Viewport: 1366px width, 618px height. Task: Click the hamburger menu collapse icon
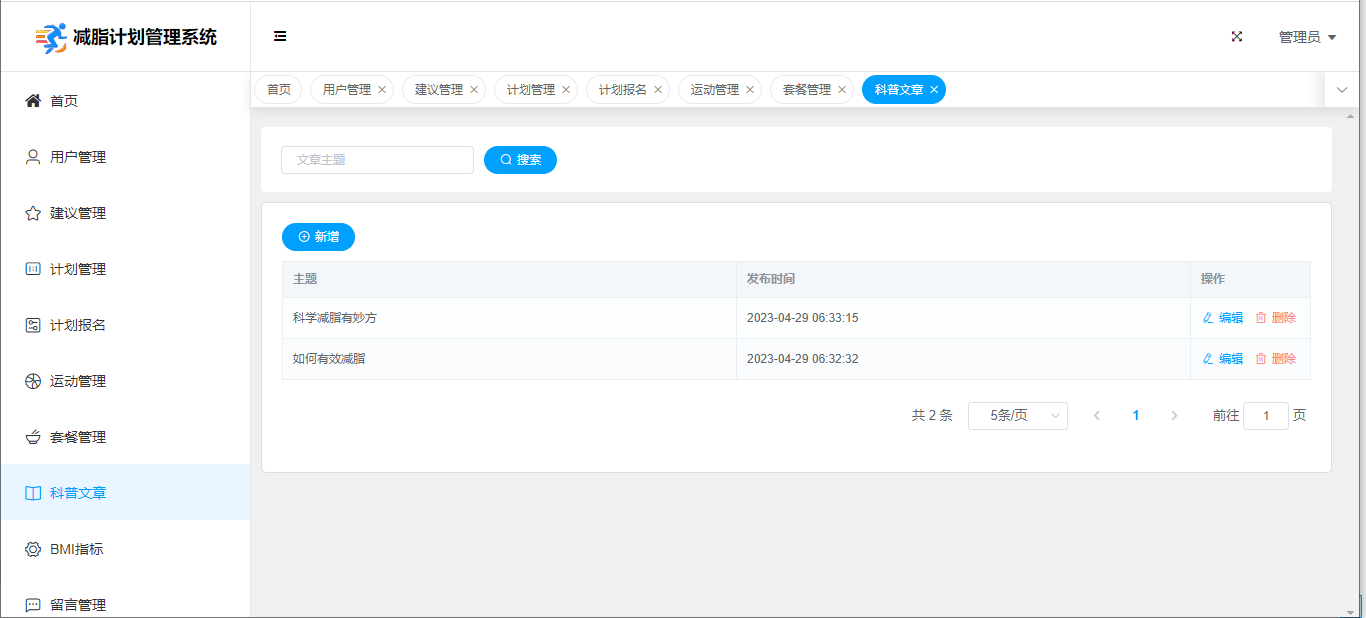(280, 36)
